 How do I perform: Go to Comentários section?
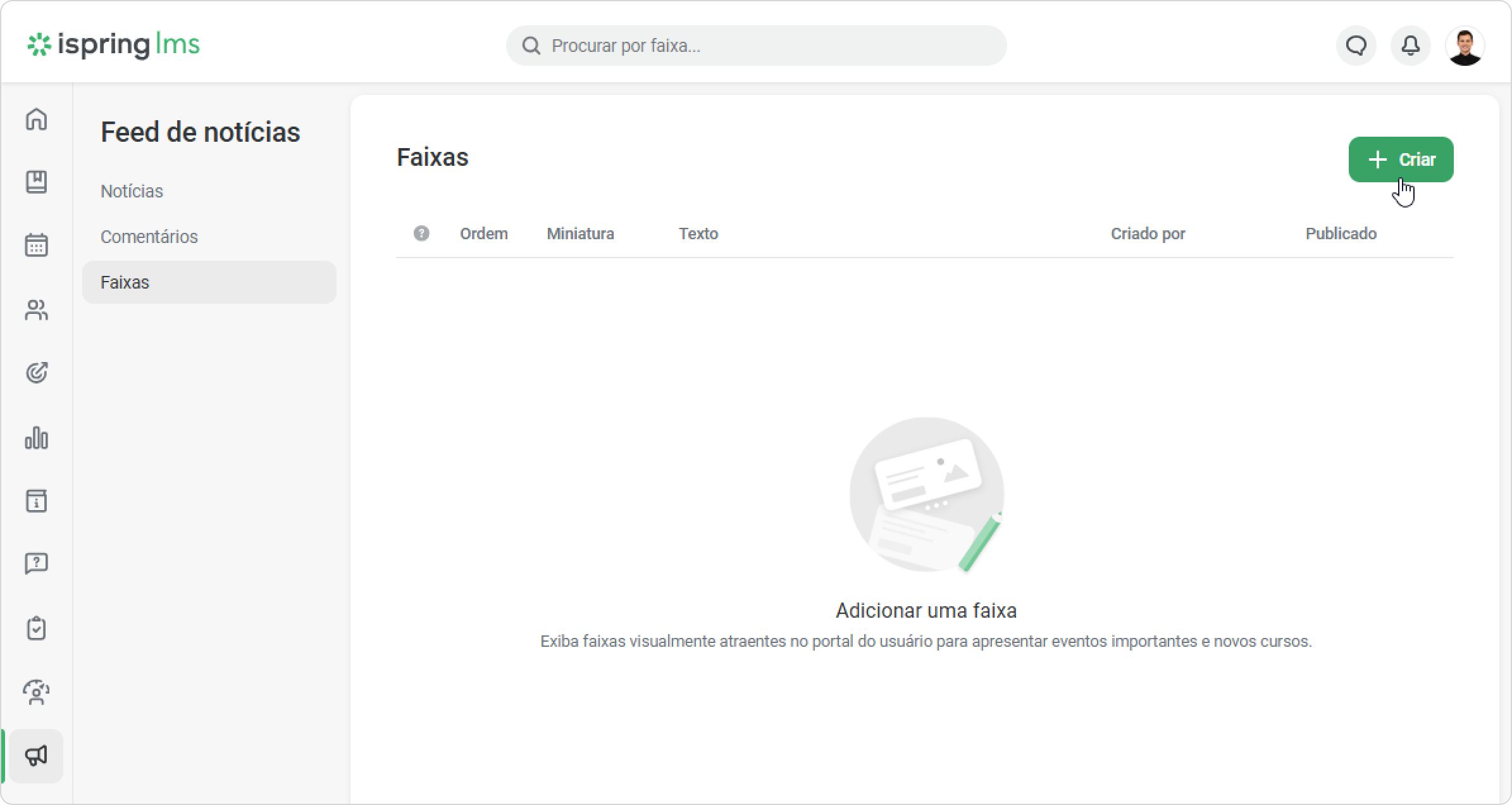click(x=149, y=237)
